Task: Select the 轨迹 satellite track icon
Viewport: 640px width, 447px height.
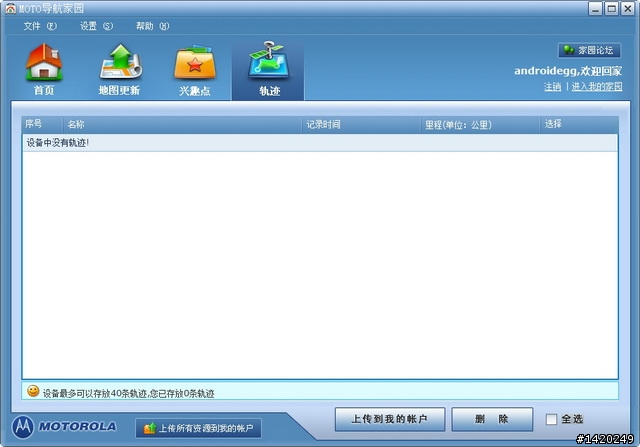Action: click(268, 69)
